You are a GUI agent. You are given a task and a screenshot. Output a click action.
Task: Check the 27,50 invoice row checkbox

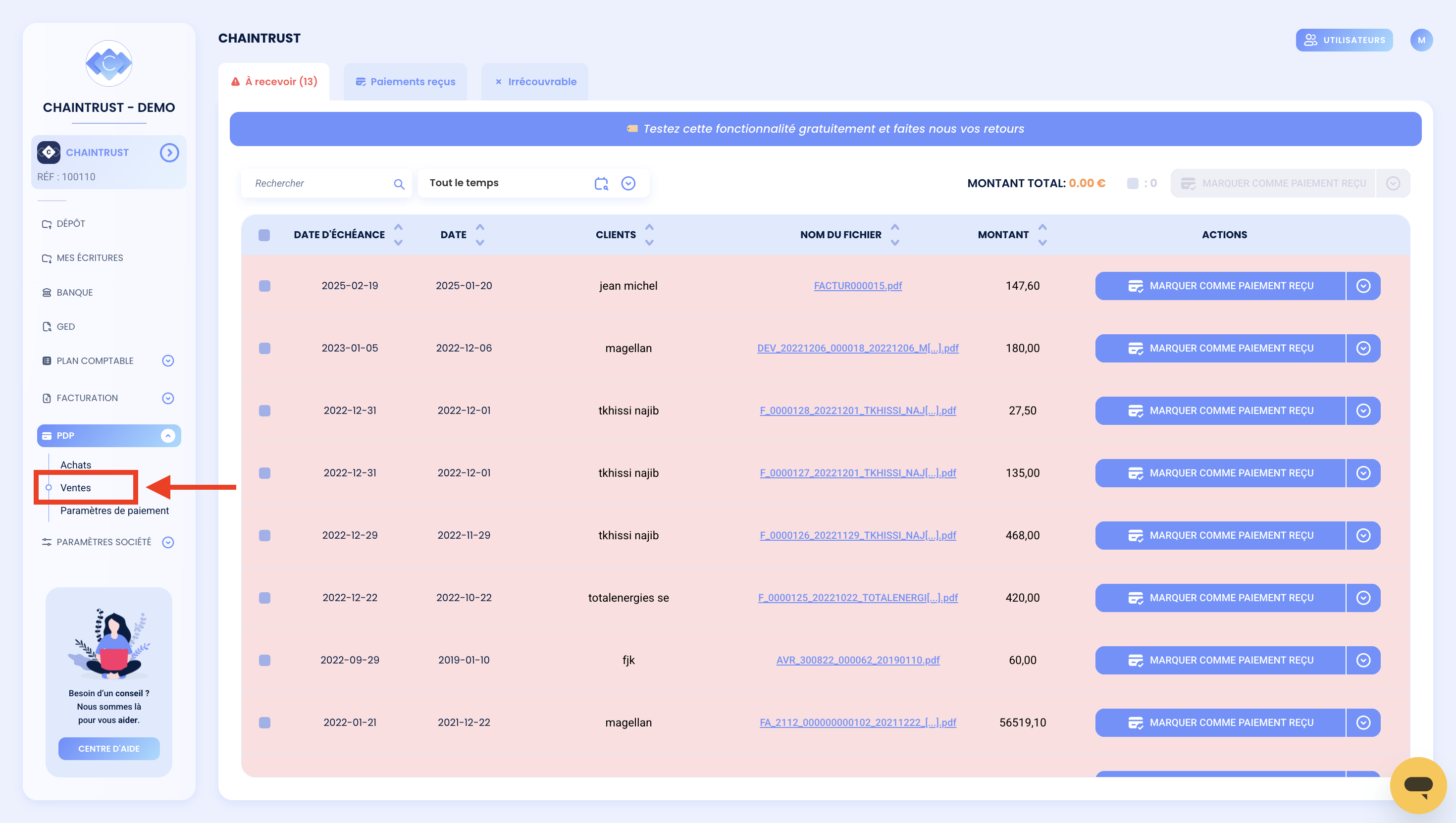click(x=264, y=411)
